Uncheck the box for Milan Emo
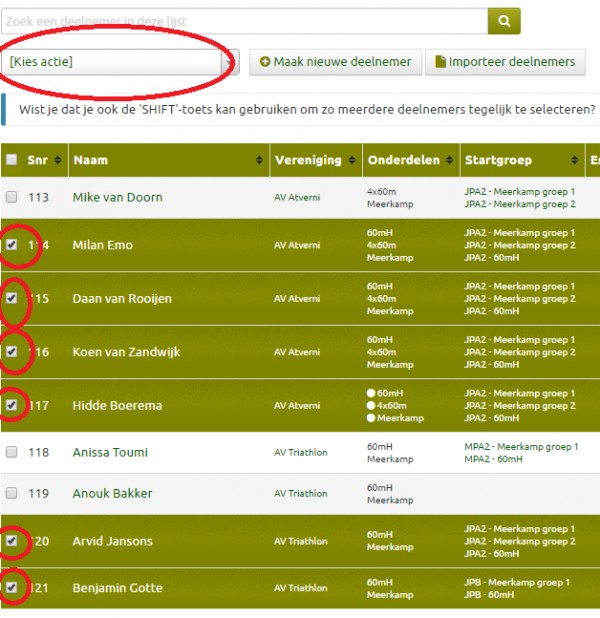600x618 pixels. (12, 245)
